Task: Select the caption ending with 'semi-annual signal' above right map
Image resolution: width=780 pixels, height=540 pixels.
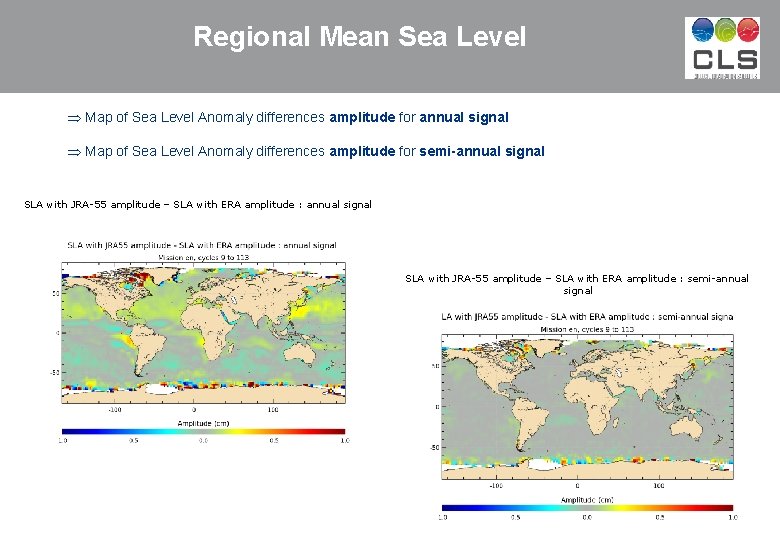Action: click(x=577, y=284)
